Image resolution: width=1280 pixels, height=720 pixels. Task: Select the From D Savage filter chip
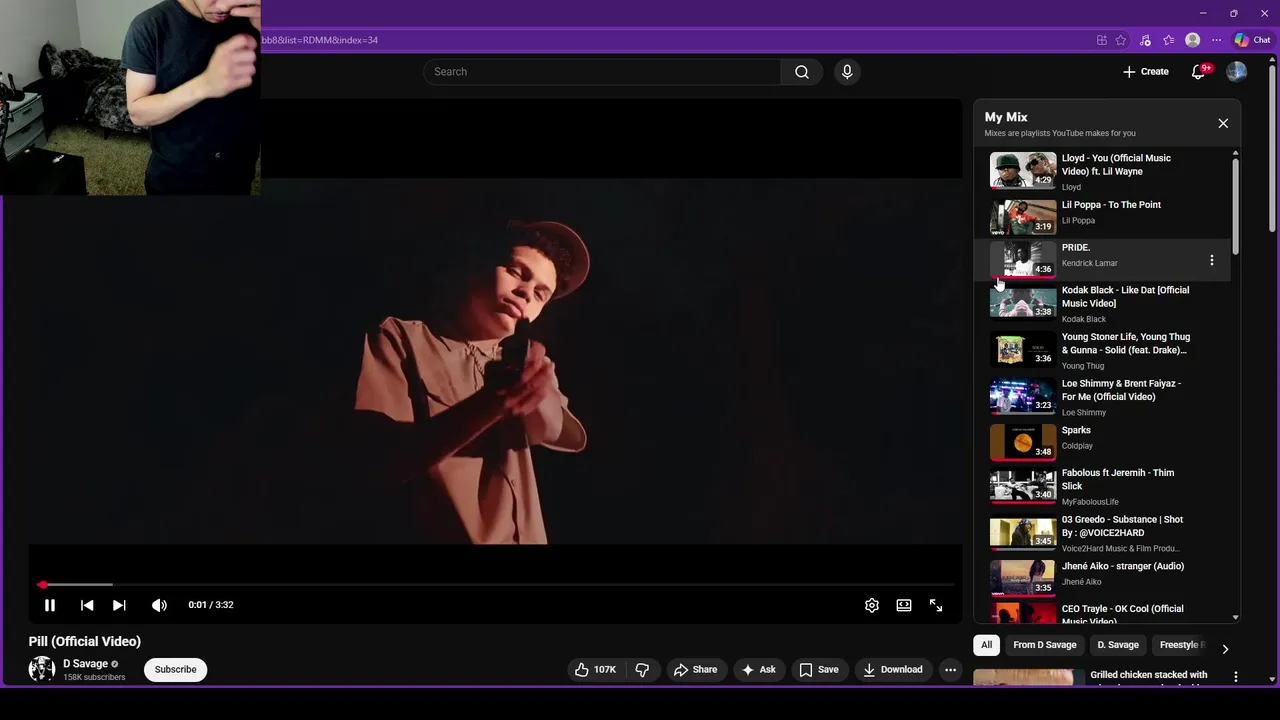[x=1045, y=645]
